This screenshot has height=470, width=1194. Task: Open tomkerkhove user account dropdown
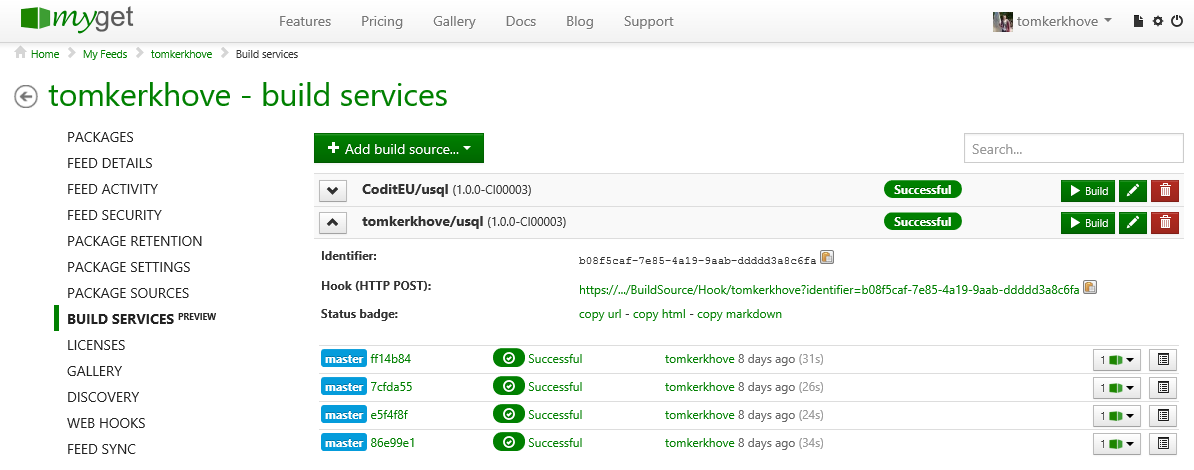[1065, 21]
